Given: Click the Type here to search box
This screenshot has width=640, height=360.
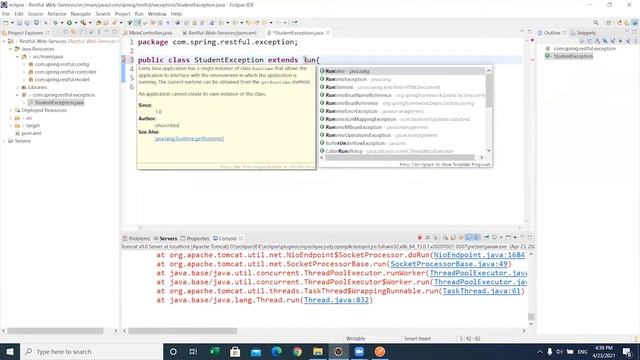Looking at the screenshot, I should 91,351.
